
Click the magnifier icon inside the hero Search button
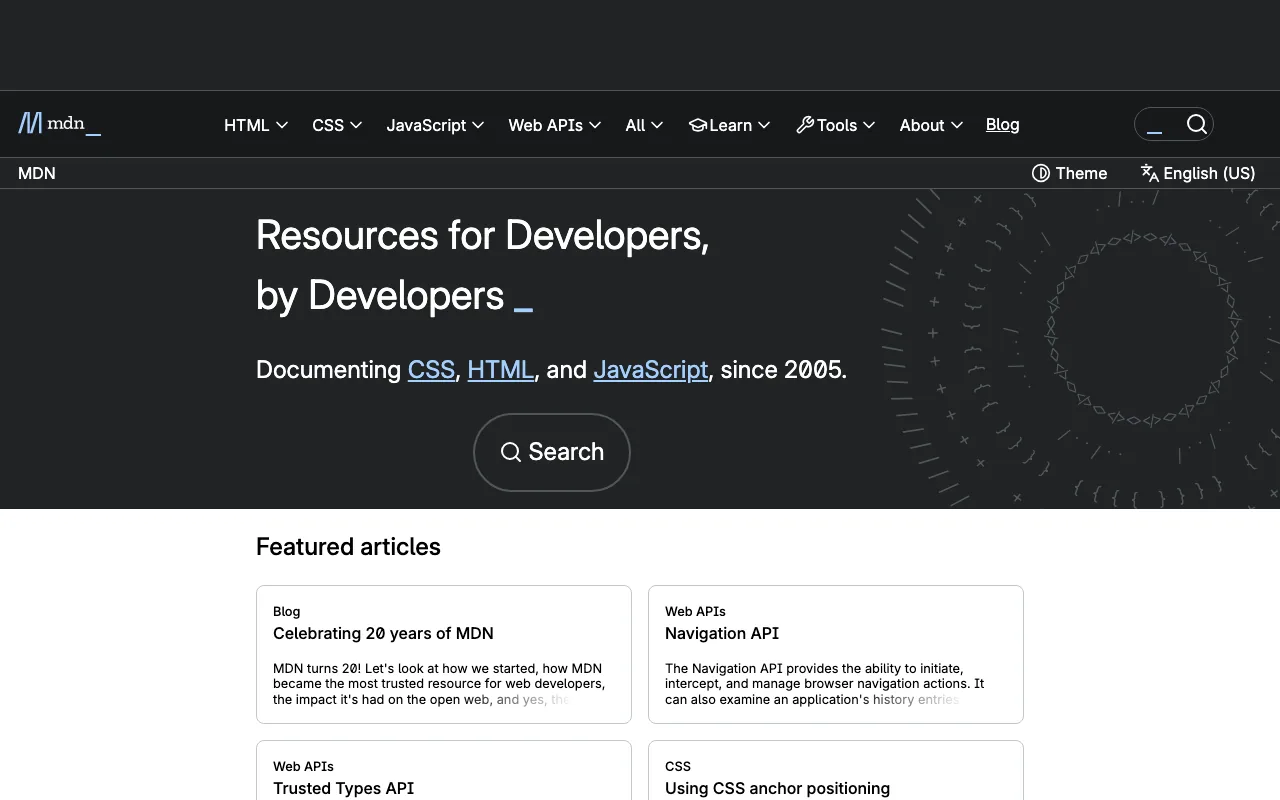click(511, 452)
